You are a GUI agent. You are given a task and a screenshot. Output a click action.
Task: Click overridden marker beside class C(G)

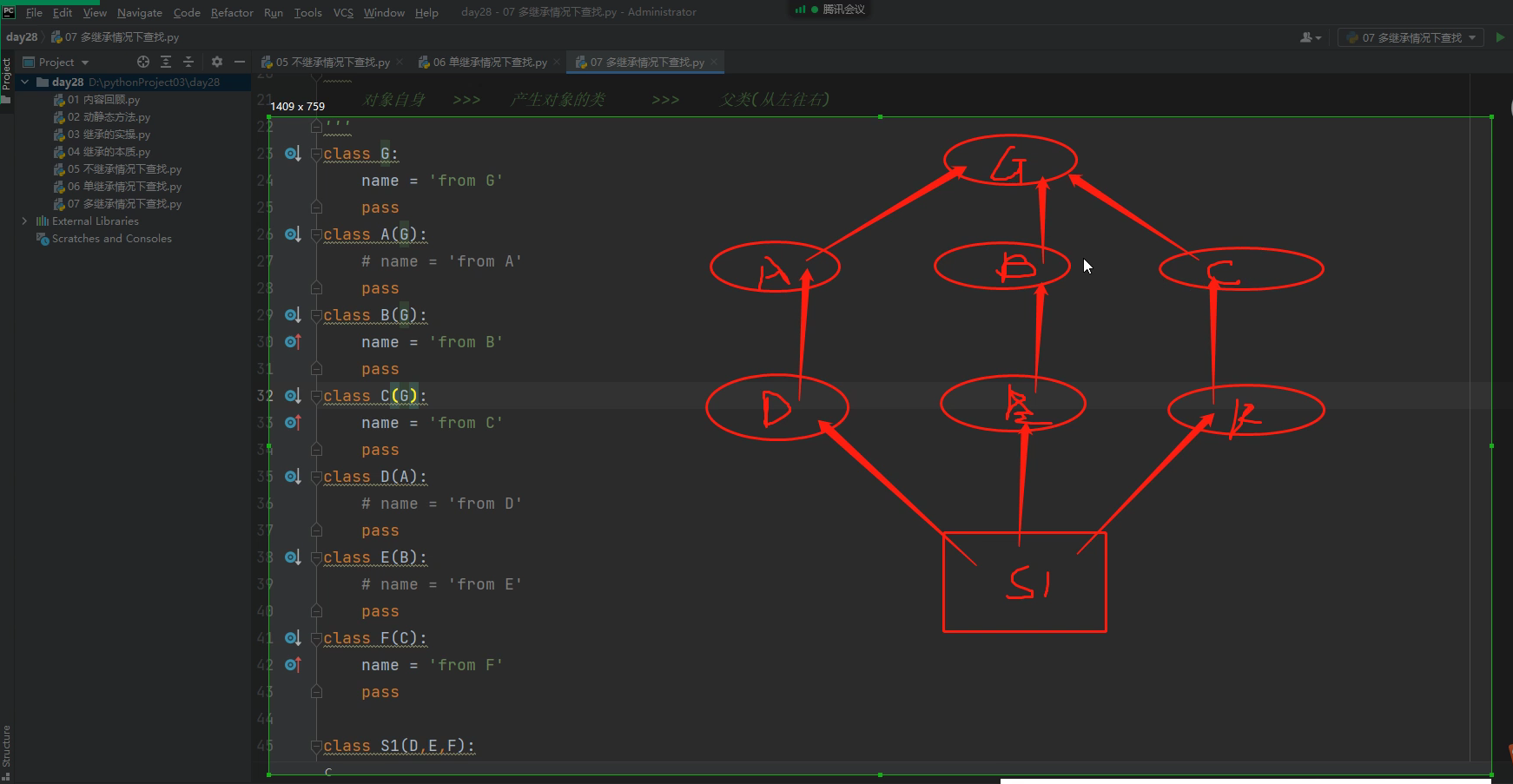click(293, 396)
